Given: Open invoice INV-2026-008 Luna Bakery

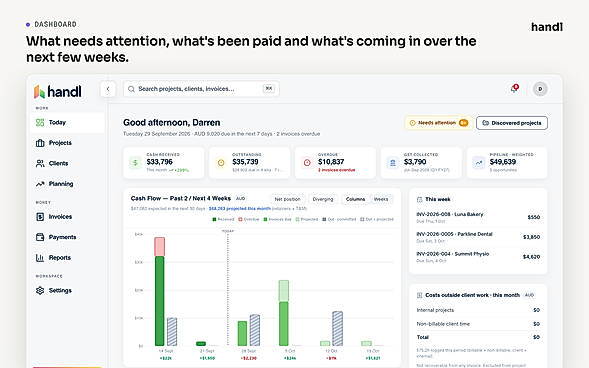Looking at the screenshot, I should pyautogui.click(x=478, y=217).
